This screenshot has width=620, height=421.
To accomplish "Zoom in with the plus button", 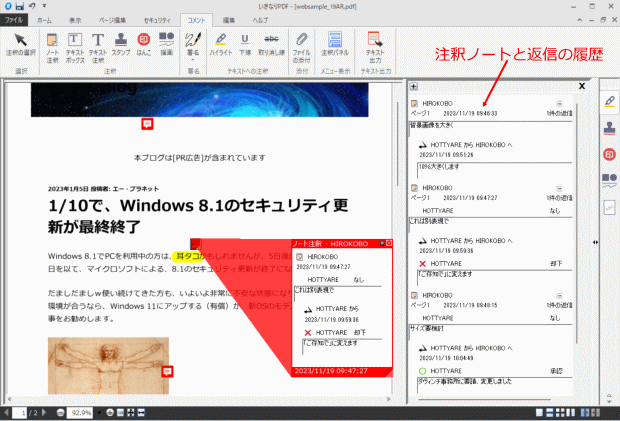I will coord(110,413).
